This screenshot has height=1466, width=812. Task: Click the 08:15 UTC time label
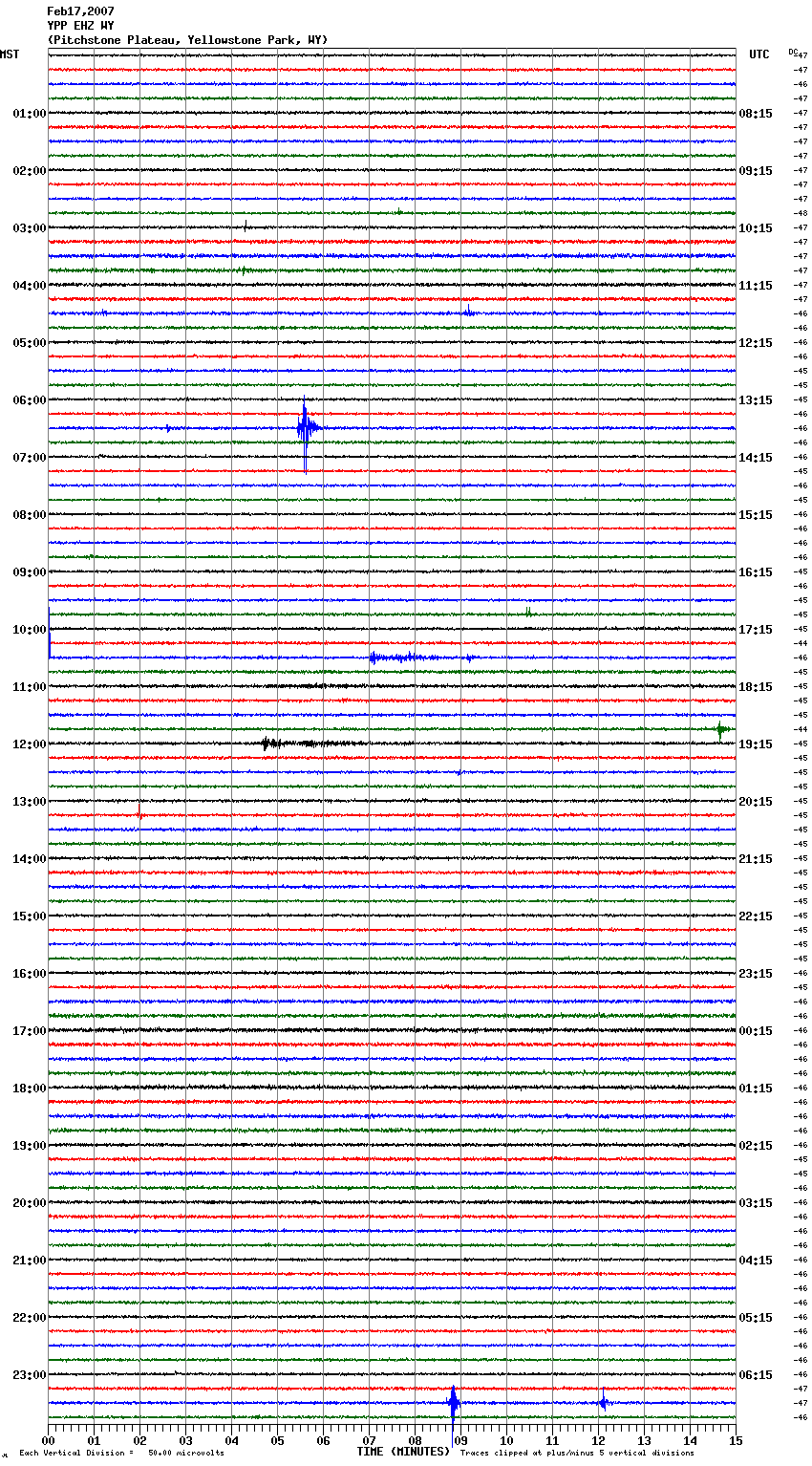point(756,114)
